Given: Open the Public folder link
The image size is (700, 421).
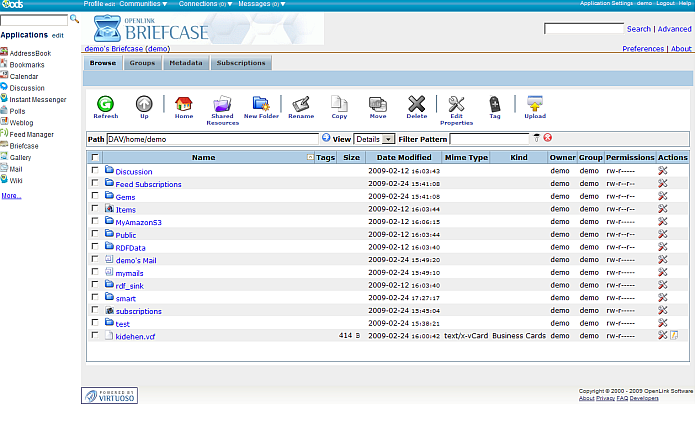Looking at the screenshot, I should pyautogui.click(x=125, y=235).
